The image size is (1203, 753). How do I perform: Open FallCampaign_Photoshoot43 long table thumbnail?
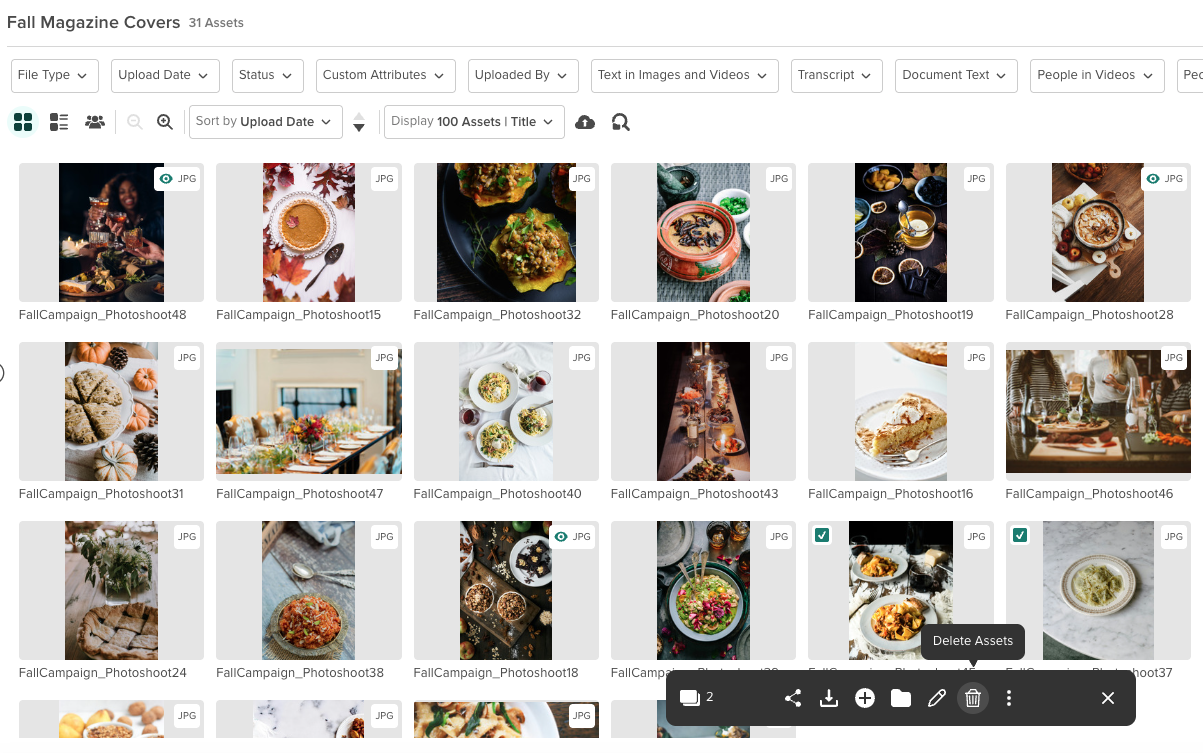pos(703,412)
